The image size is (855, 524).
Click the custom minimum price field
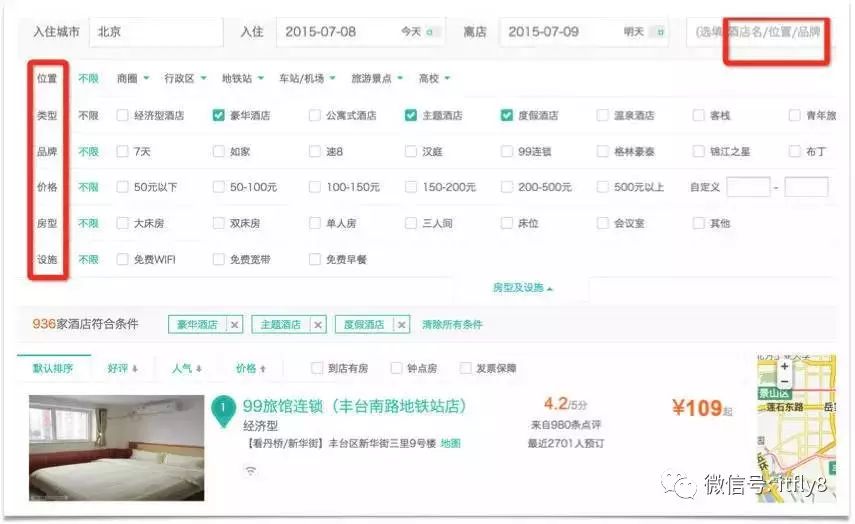748,187
